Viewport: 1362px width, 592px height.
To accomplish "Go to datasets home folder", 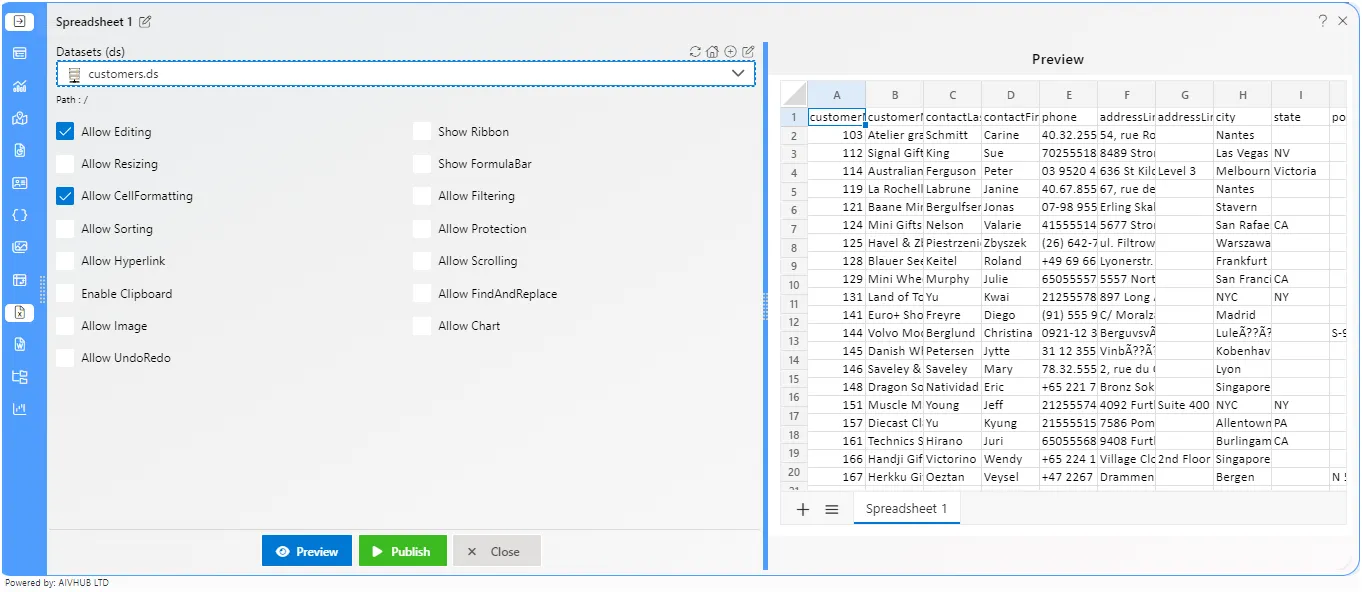I will (713, 52).
